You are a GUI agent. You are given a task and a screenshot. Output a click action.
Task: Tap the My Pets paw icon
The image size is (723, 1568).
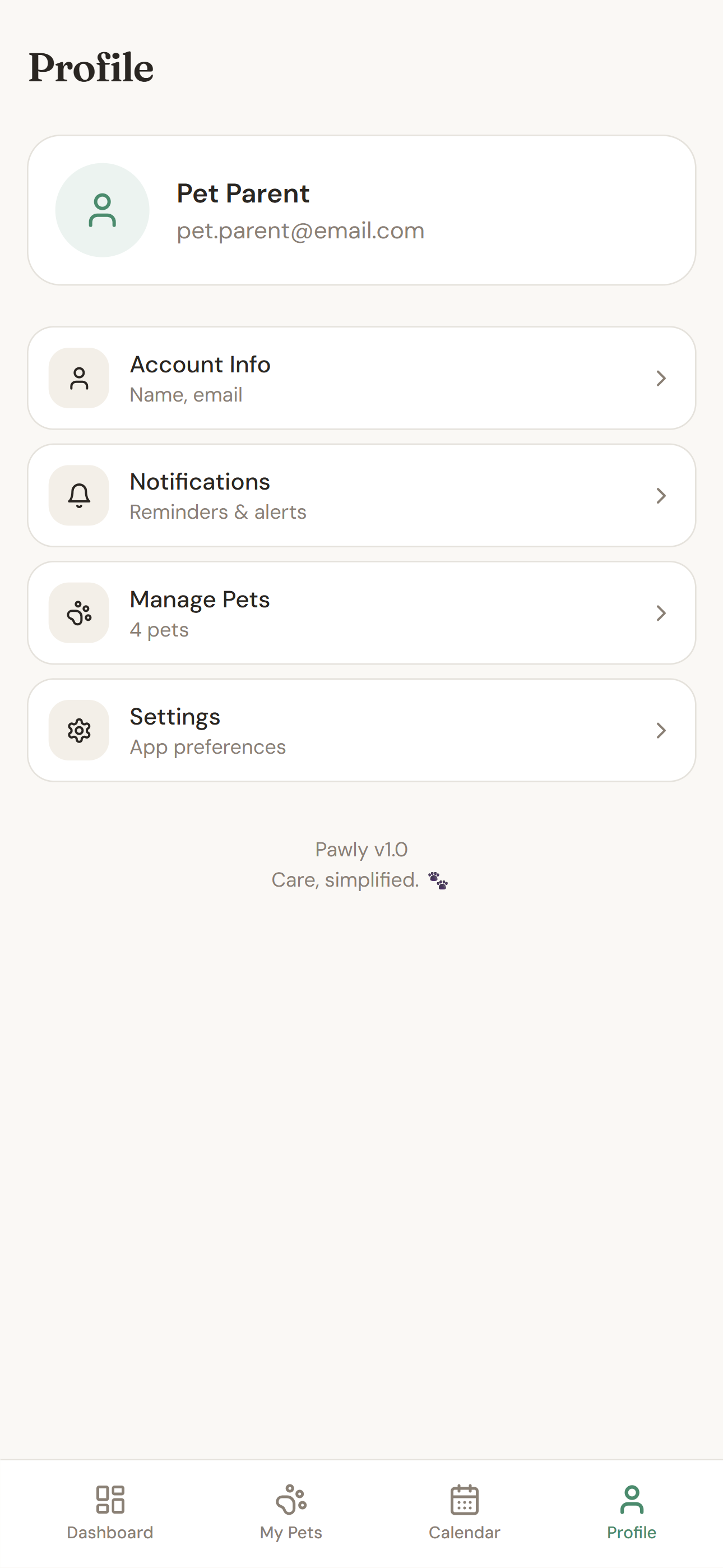click(291, 1499)
